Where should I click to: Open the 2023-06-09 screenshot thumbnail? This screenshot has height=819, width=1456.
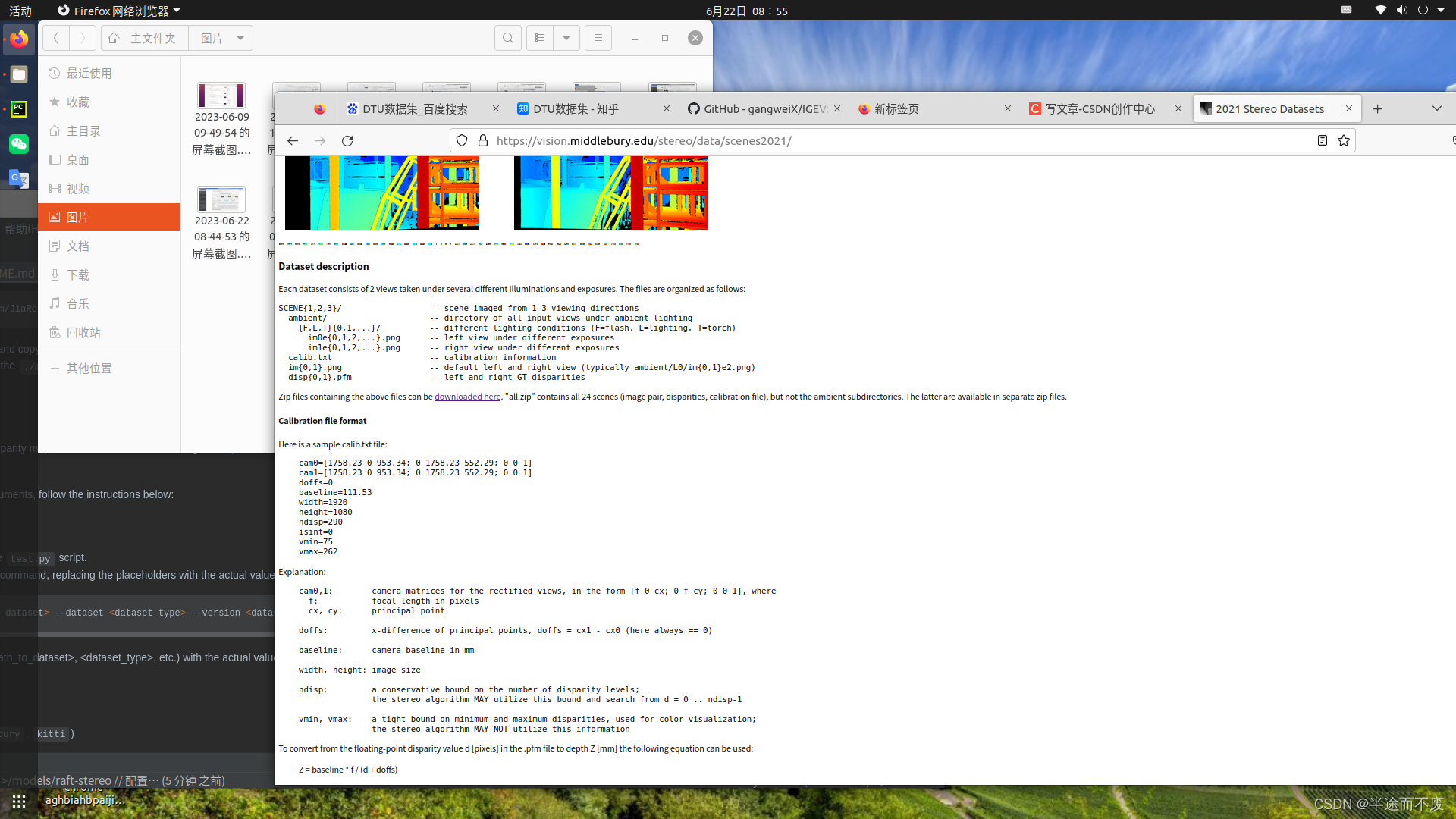221,96
